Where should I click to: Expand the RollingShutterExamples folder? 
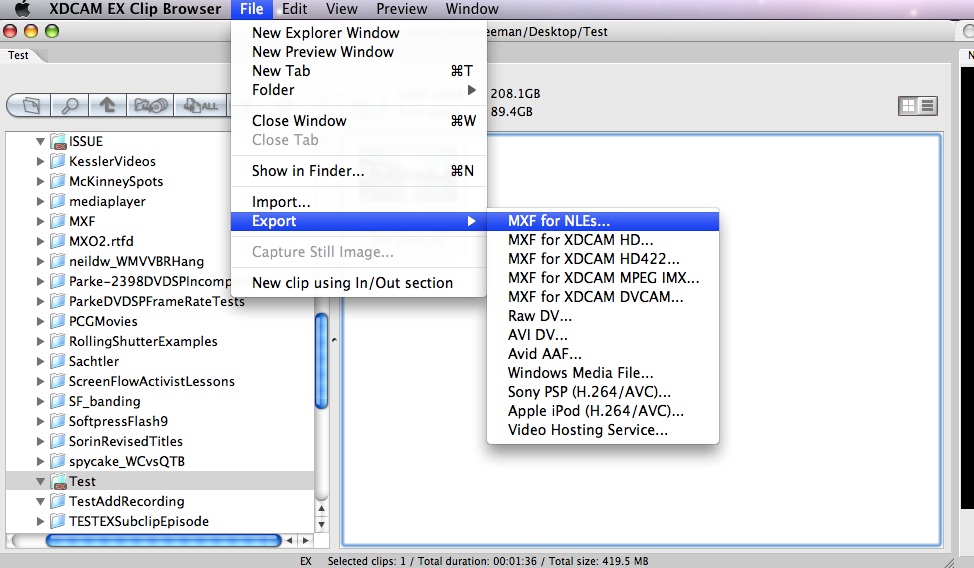[40, 341]
